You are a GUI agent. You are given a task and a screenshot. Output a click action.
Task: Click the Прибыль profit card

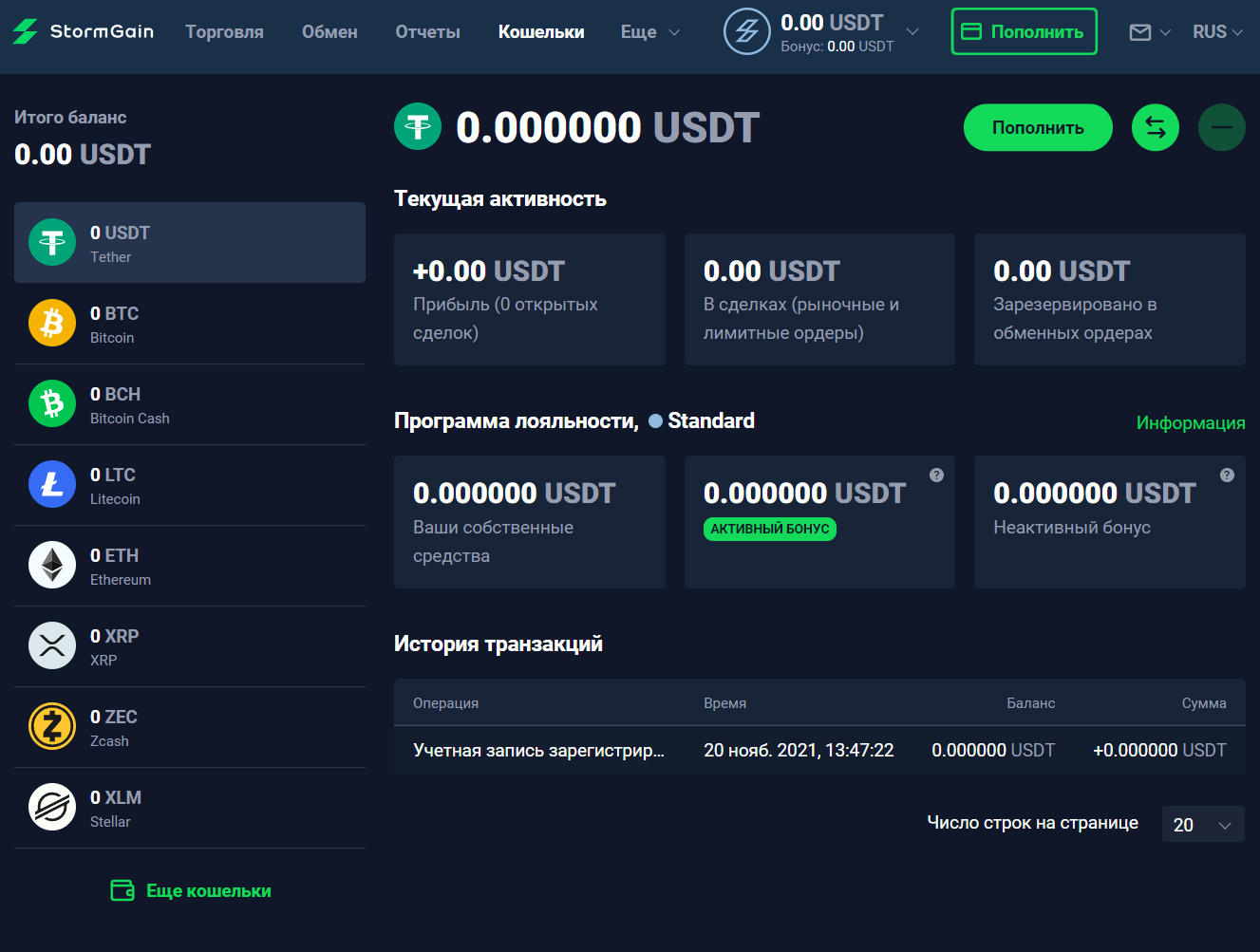click(530, 299)
